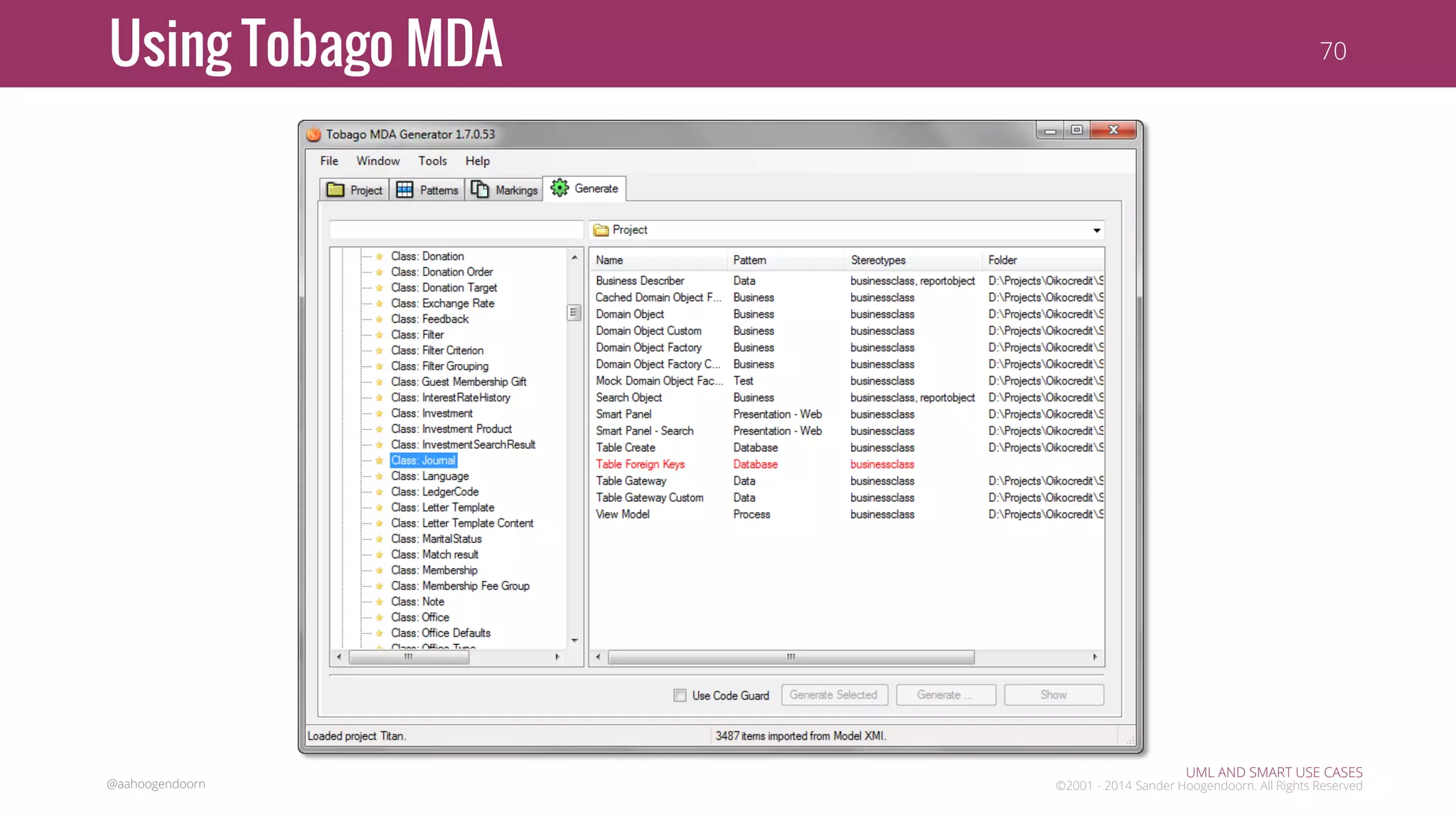Click the star icon beside Class: Donation Order
The image size is (1456, 819).
point(380,272)
